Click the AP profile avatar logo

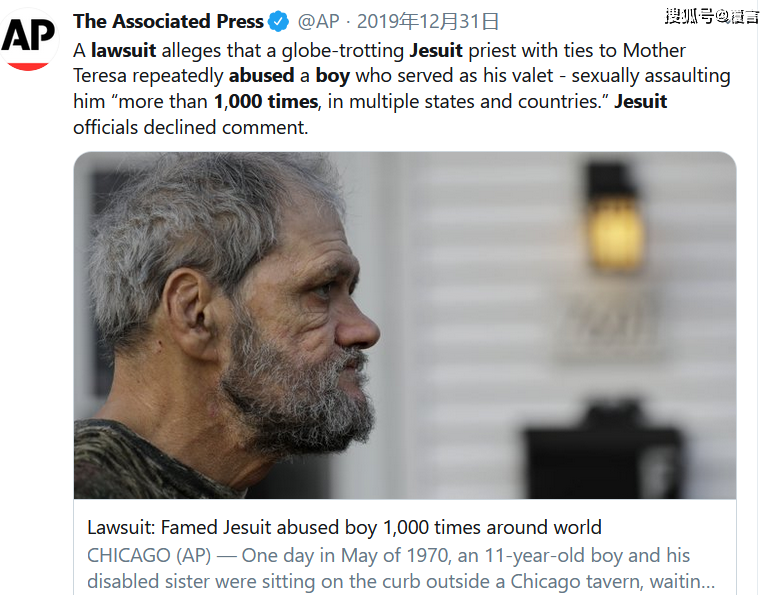(x=28, y=39)
